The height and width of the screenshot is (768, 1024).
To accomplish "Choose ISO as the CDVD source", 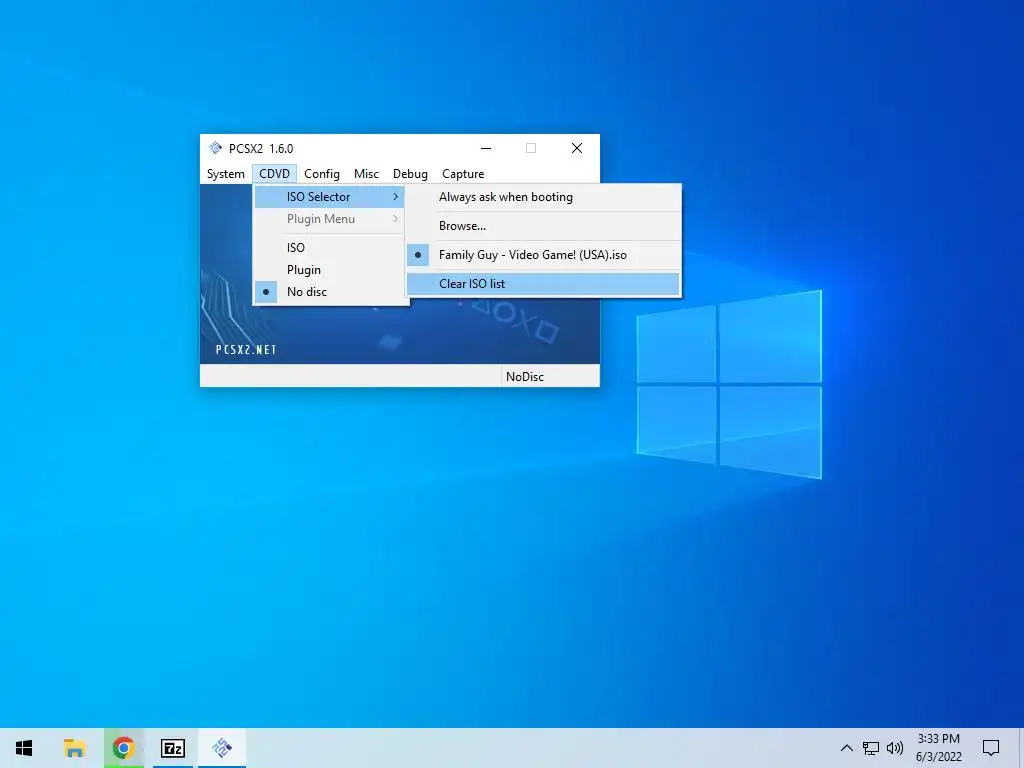I will pos(329,248).
